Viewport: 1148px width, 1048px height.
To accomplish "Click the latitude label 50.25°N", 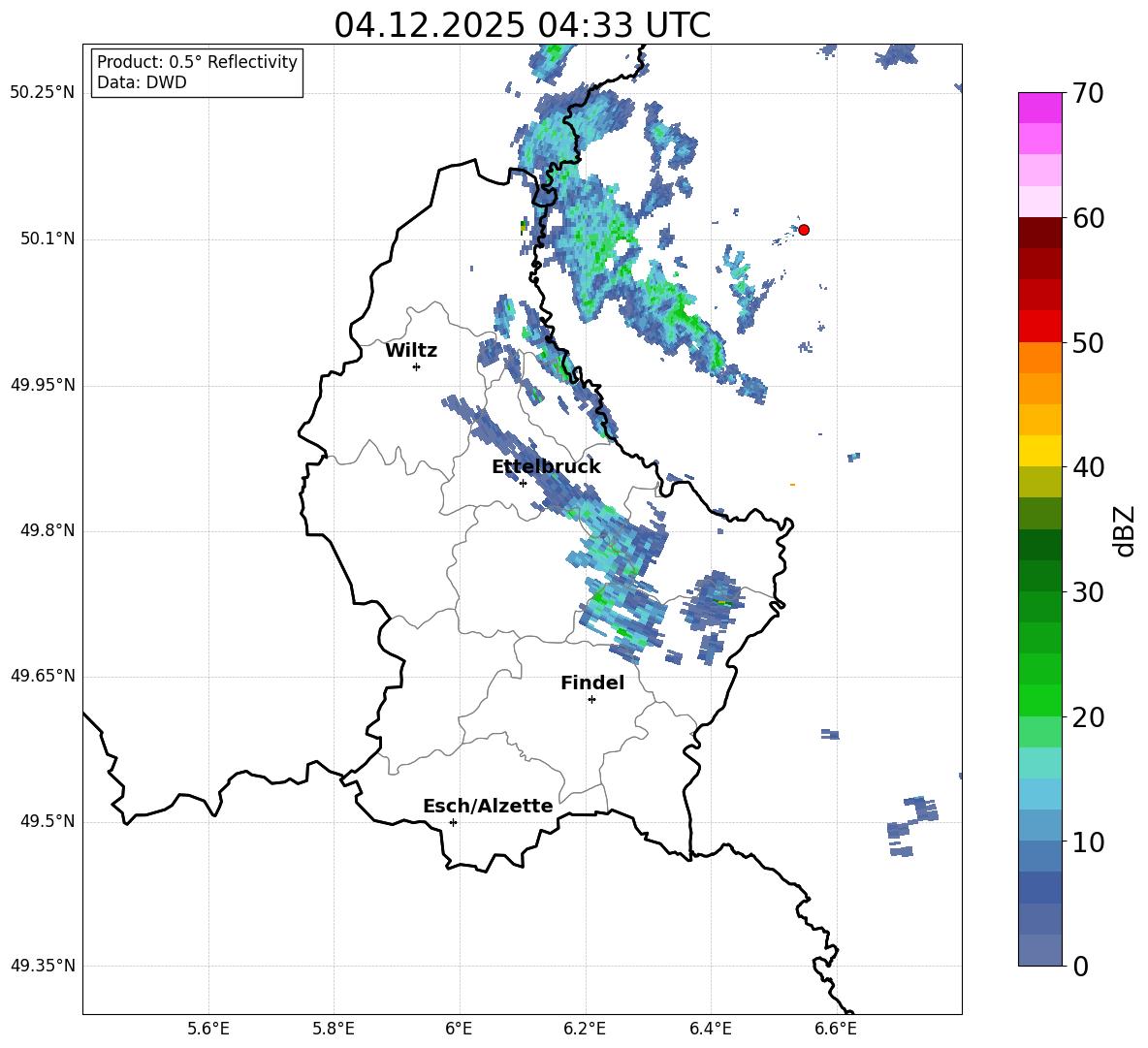I will click(x=43, y=93).
